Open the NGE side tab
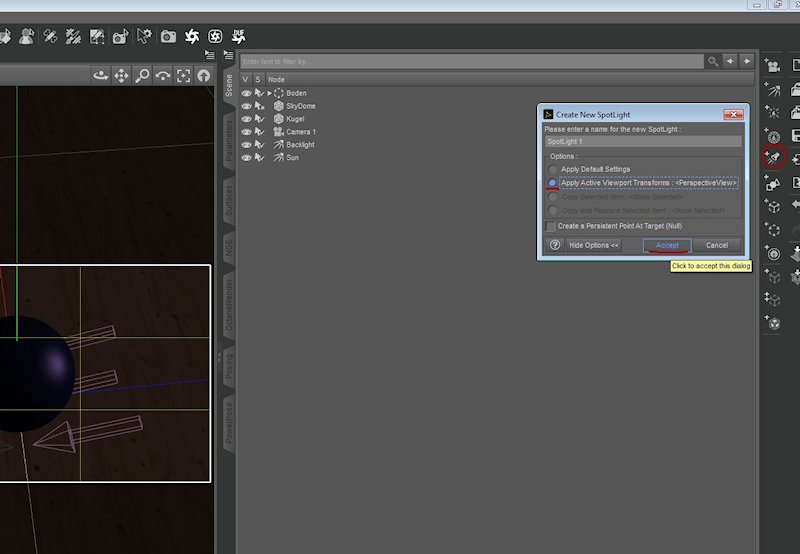800x554 pixels. click(x=229, y=247)
